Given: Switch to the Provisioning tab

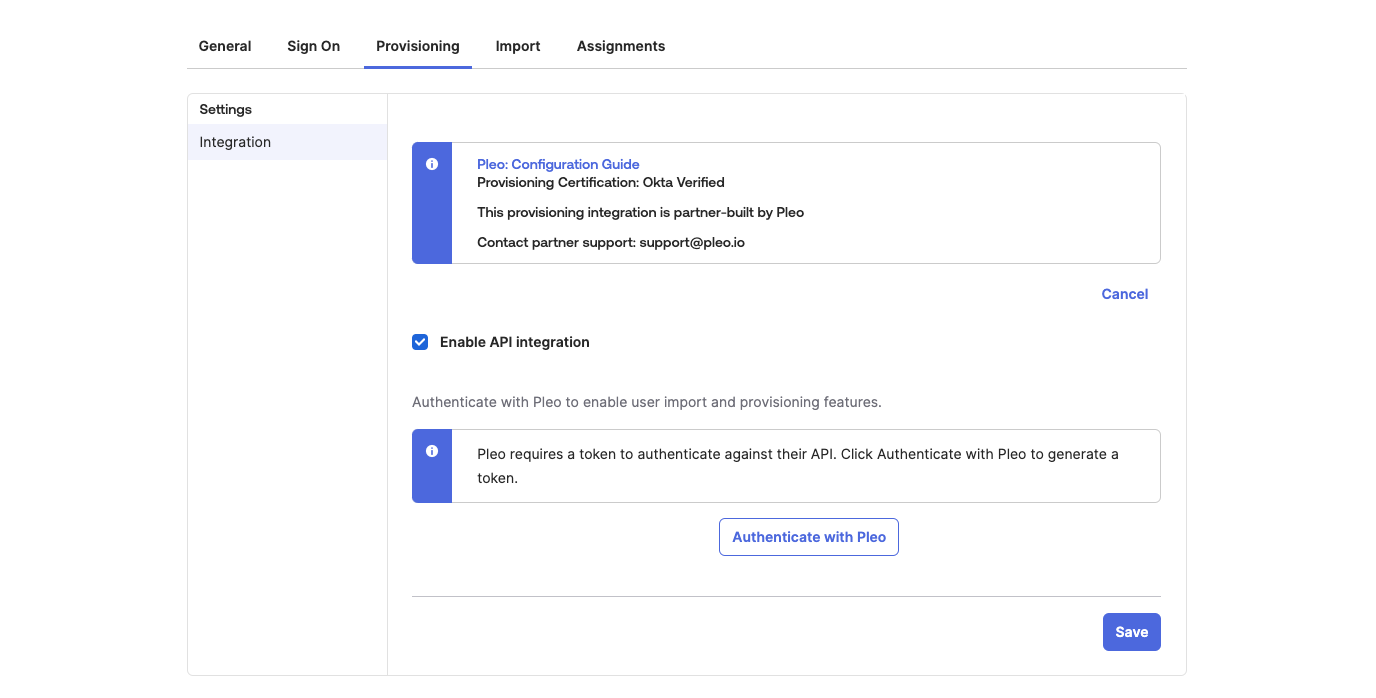Looking at the screenshot, I should click(417, 46).
